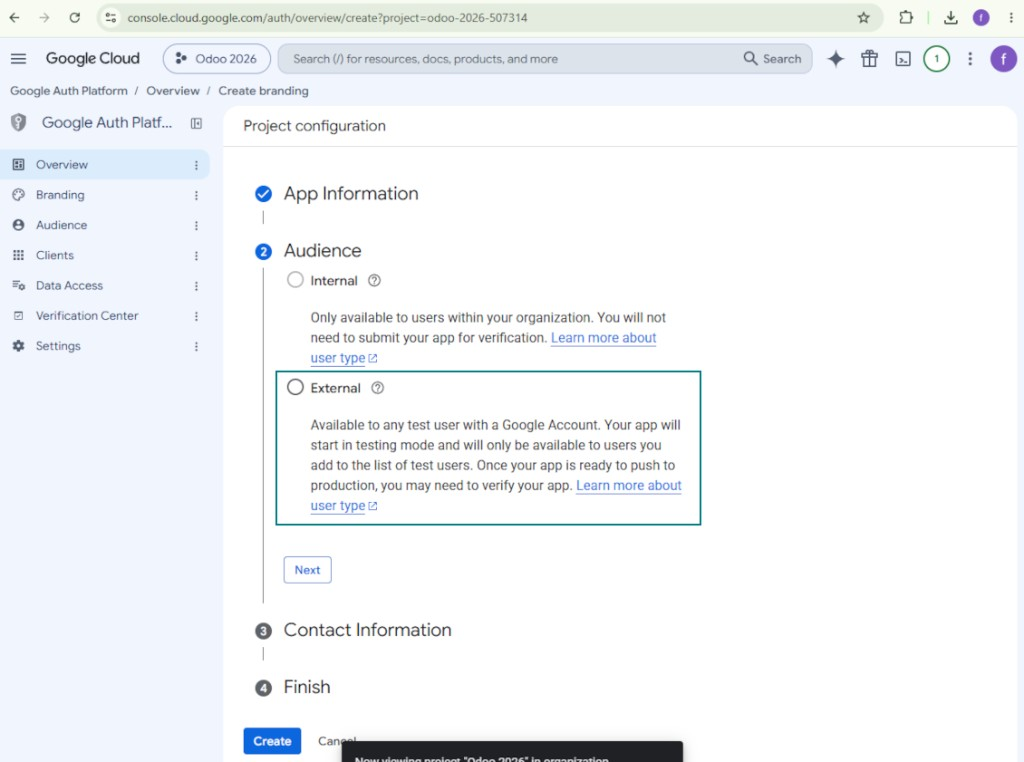Click the gift free trial icon
Screen dimensions: 1024x762
(x=869, y=59)
